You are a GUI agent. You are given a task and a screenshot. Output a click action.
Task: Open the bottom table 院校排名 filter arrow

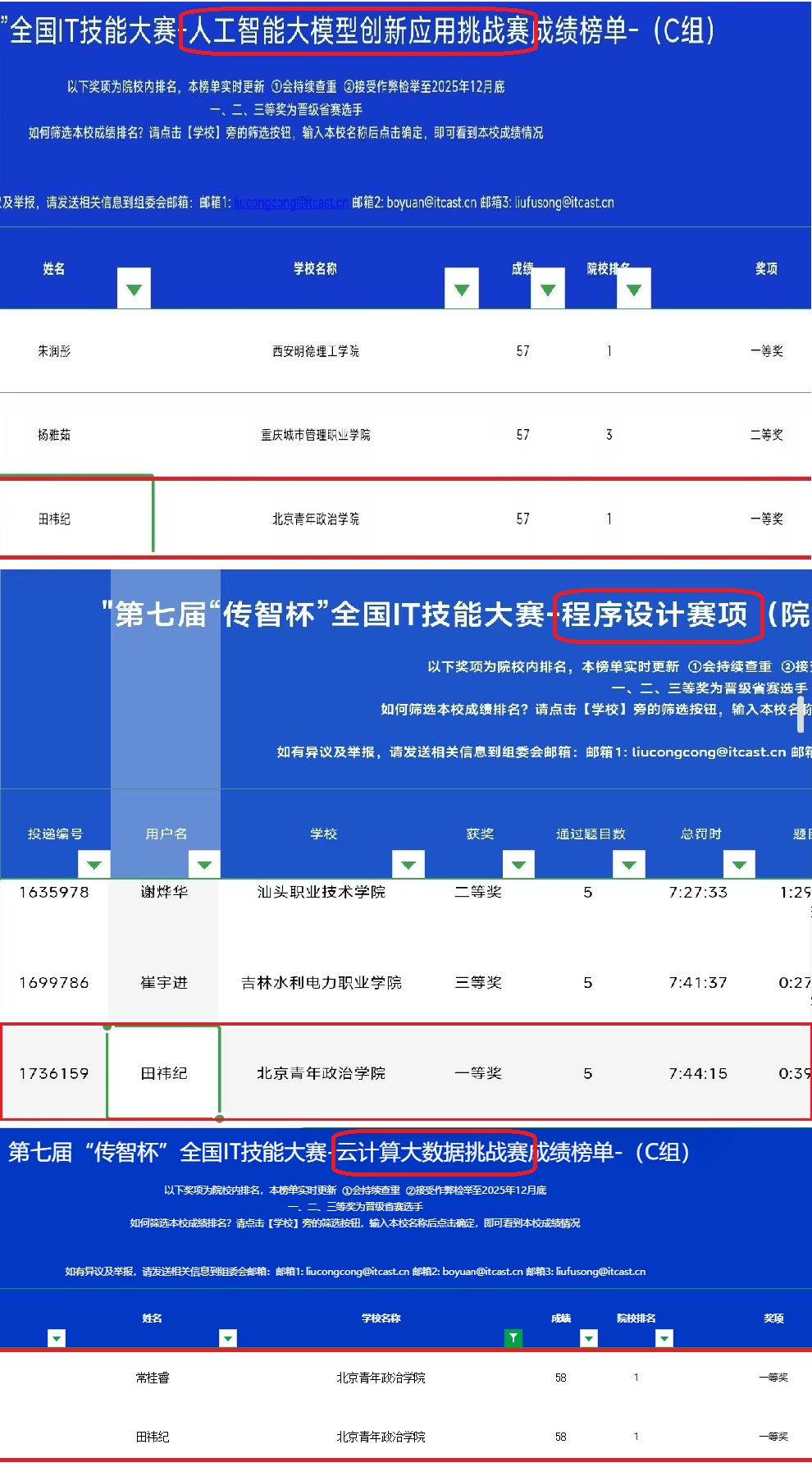(x=664, y=1338)
